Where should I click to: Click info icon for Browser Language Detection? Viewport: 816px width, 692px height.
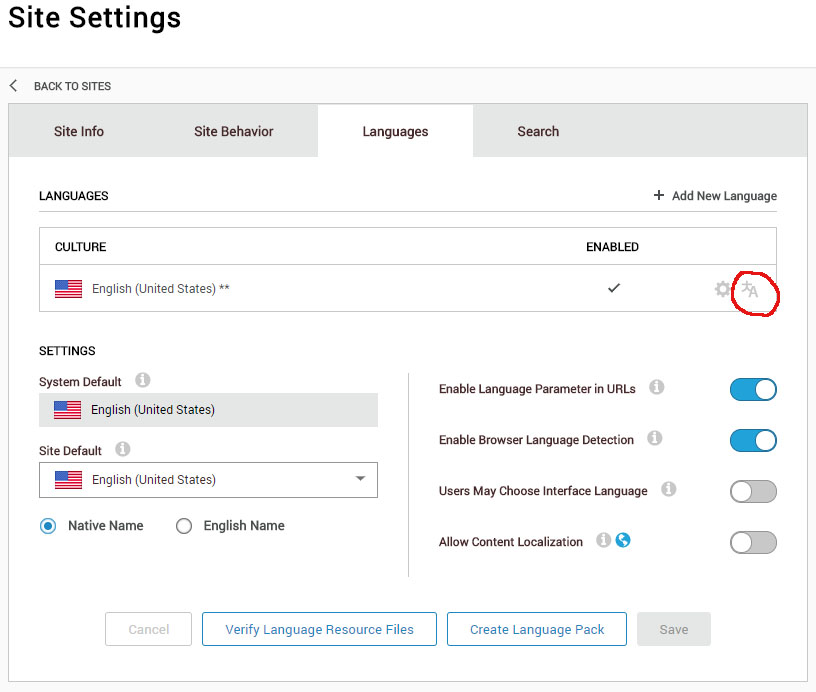[x=655, y=438]
